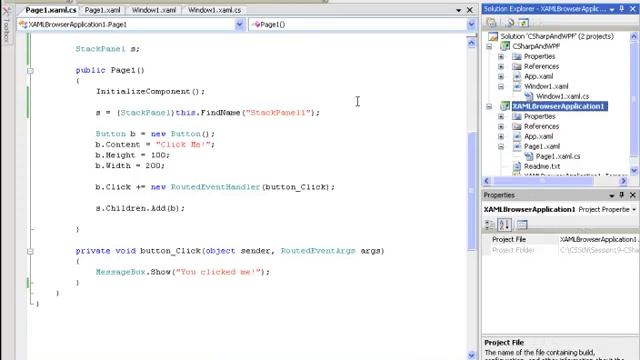Screen dimensions: 640x360
Task: Select References folder of XAMLBrowserApplication1
Action: [x=541, y=126]
